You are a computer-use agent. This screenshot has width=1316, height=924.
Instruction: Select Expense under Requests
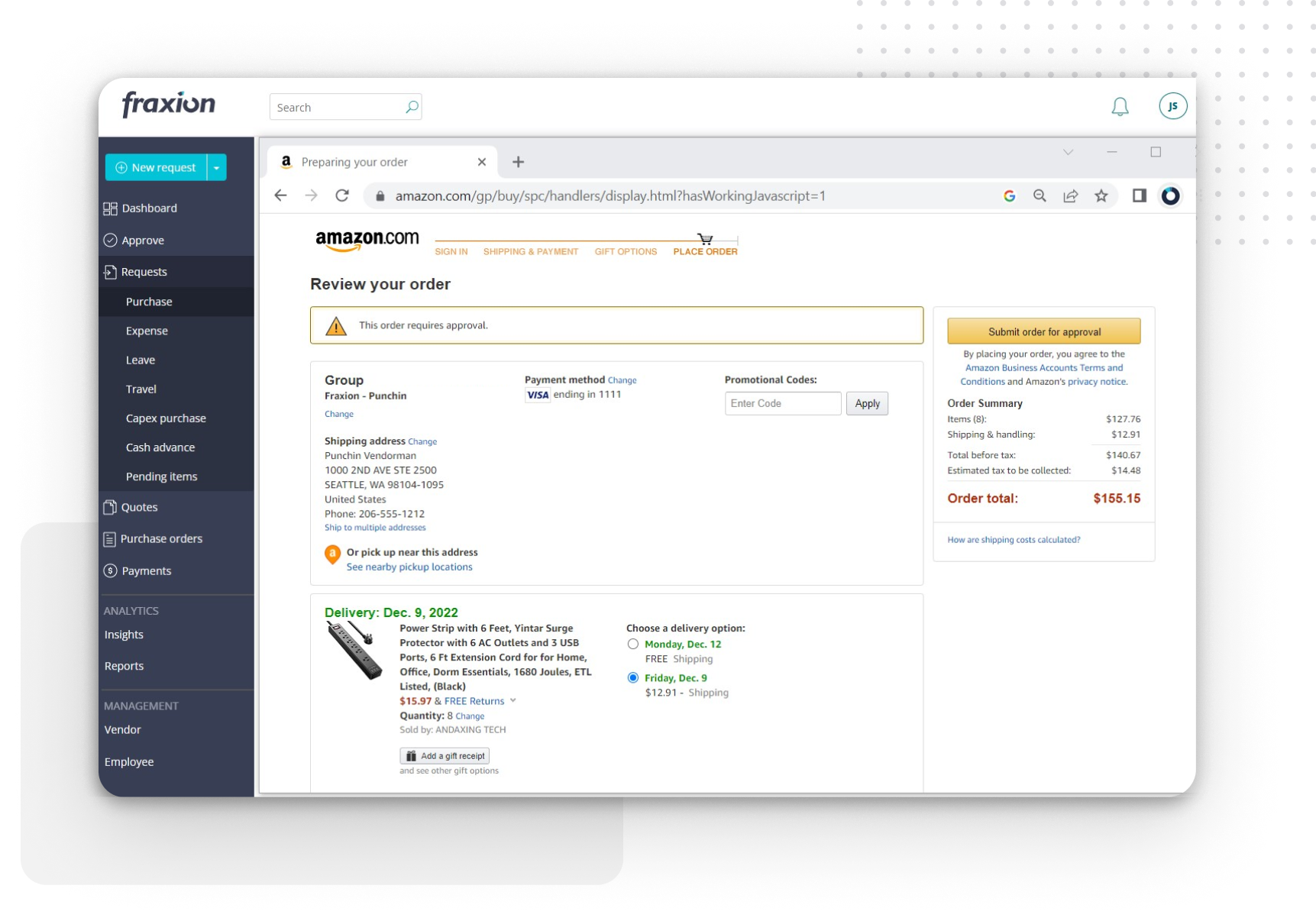pos(147,331)
